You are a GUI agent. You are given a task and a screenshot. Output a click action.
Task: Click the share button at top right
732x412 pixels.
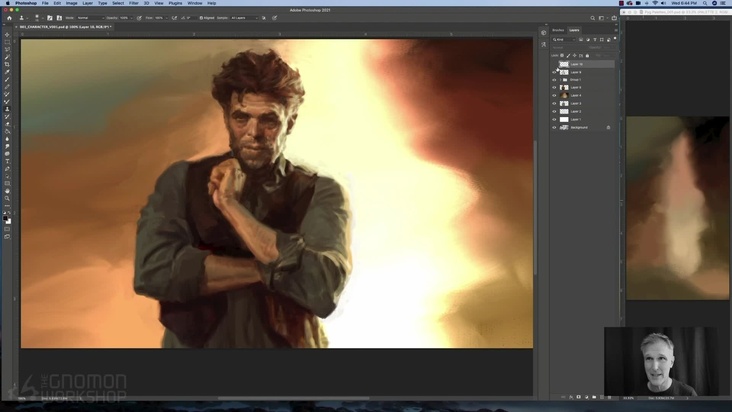[613, 18]
